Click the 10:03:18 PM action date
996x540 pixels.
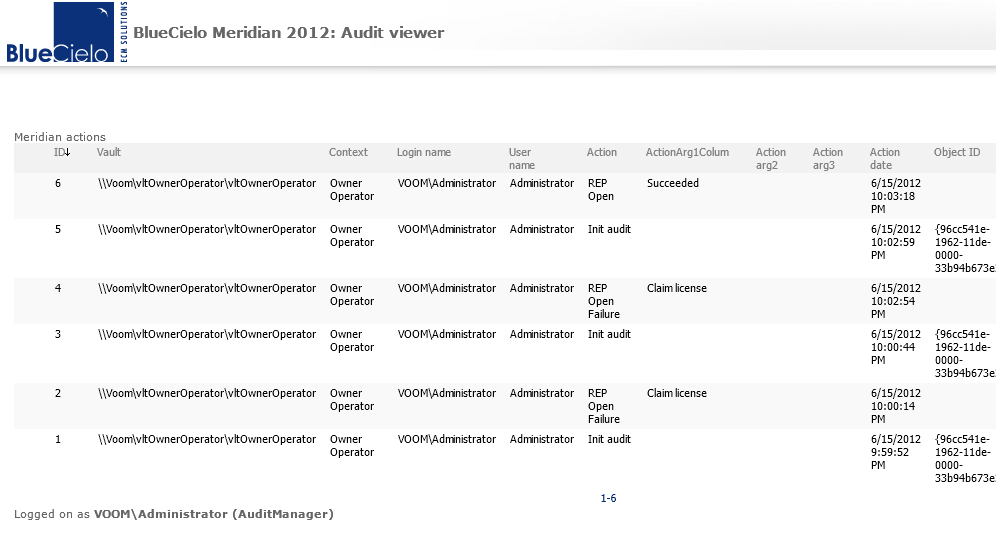click(896, 196)
